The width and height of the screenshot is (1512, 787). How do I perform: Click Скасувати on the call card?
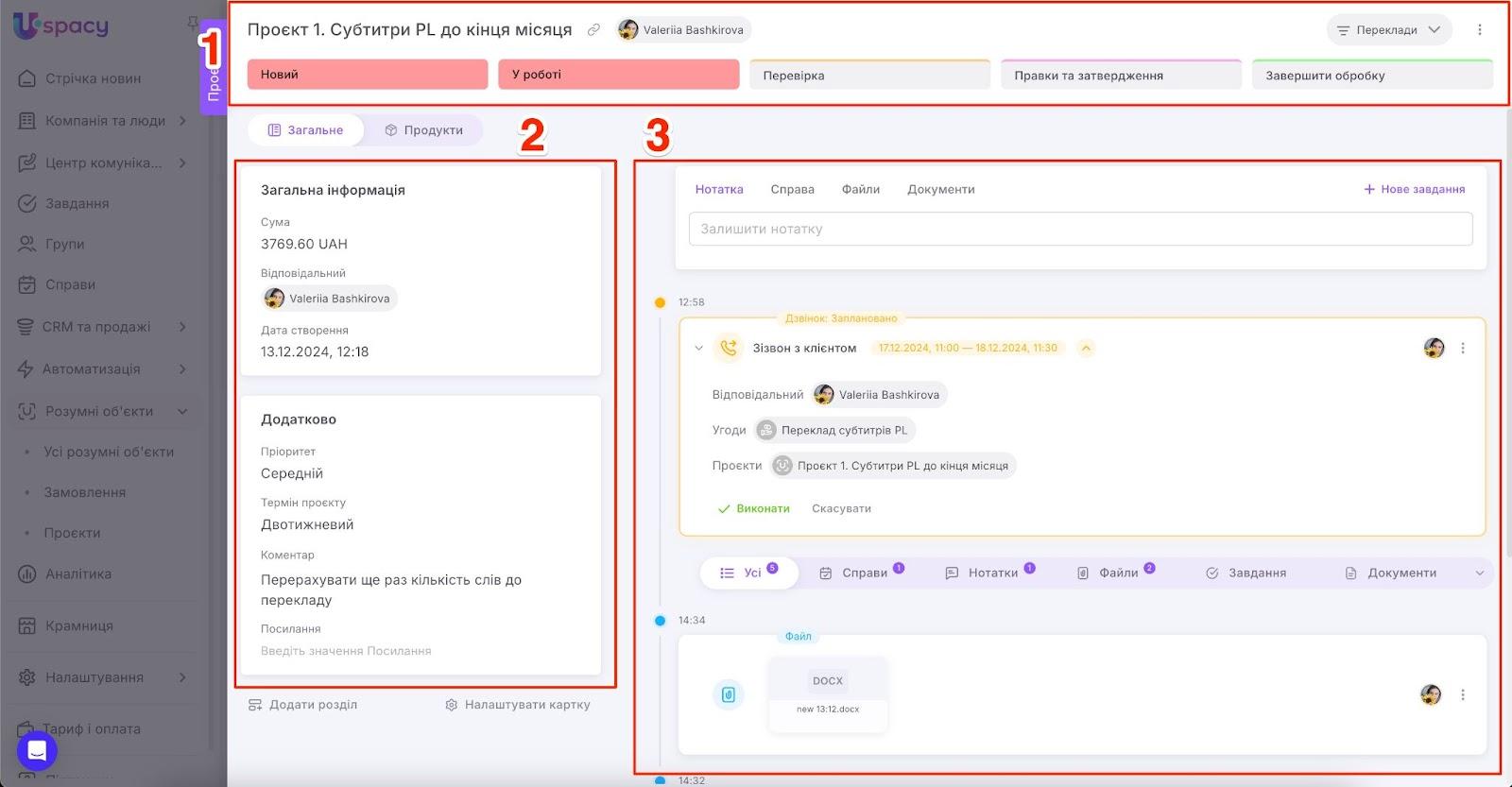click(x=841, y=508)
